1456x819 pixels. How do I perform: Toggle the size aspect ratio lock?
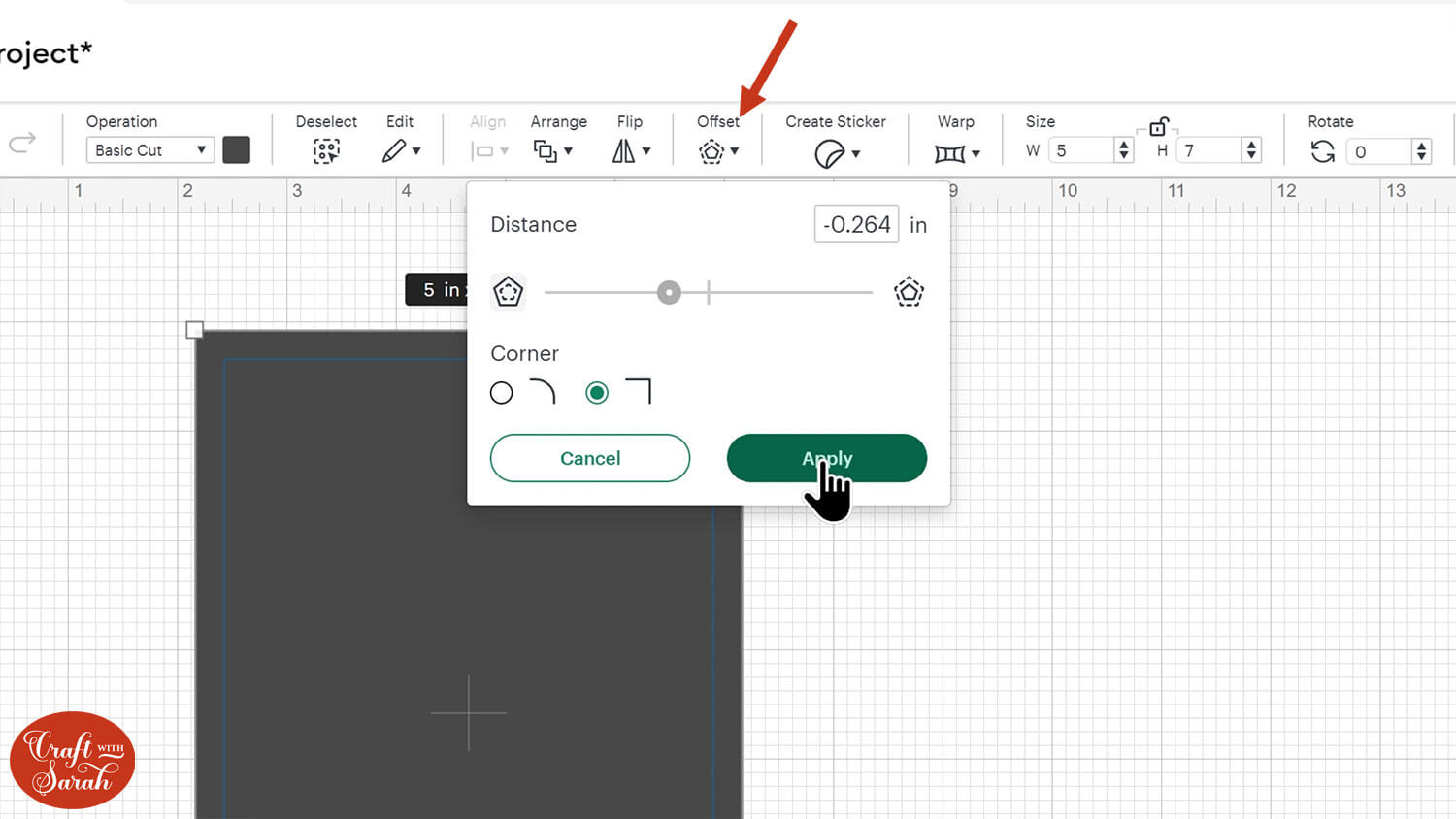(x=1158, y=127)
